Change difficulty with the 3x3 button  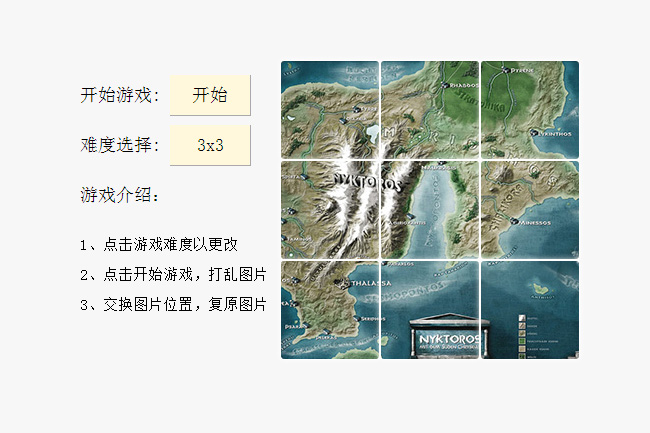tap(210, 145)
